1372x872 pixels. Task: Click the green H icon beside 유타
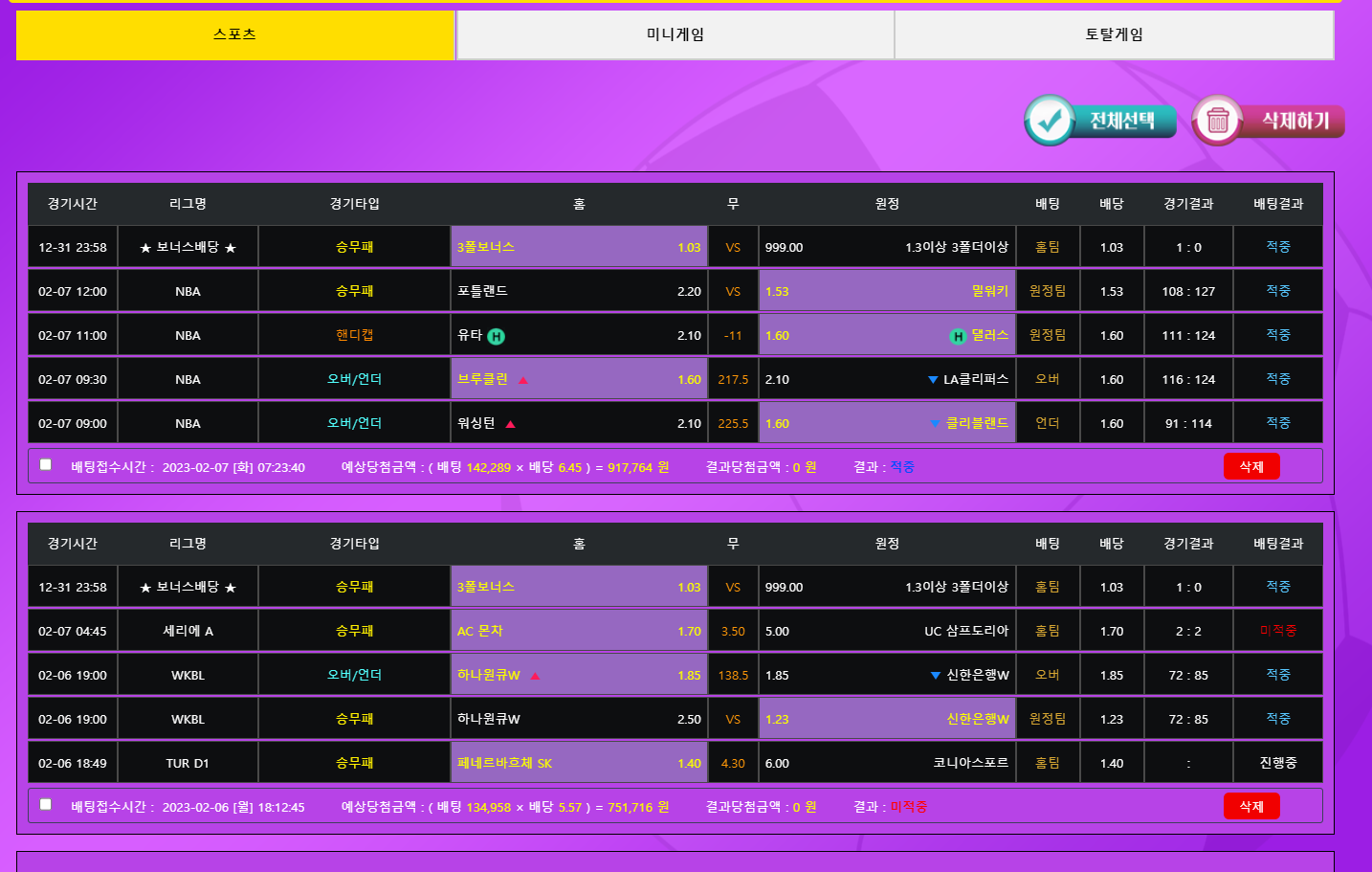[496, 336]
